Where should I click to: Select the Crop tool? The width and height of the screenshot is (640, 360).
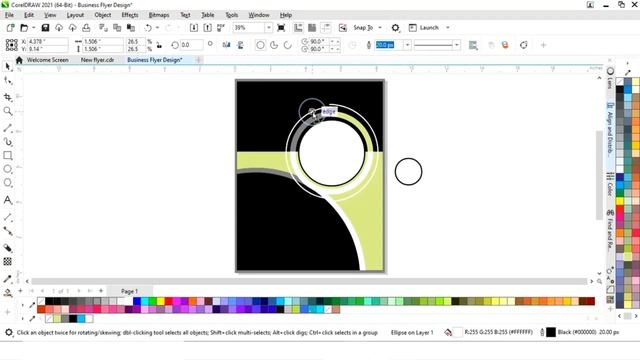(x=7, y=97)
